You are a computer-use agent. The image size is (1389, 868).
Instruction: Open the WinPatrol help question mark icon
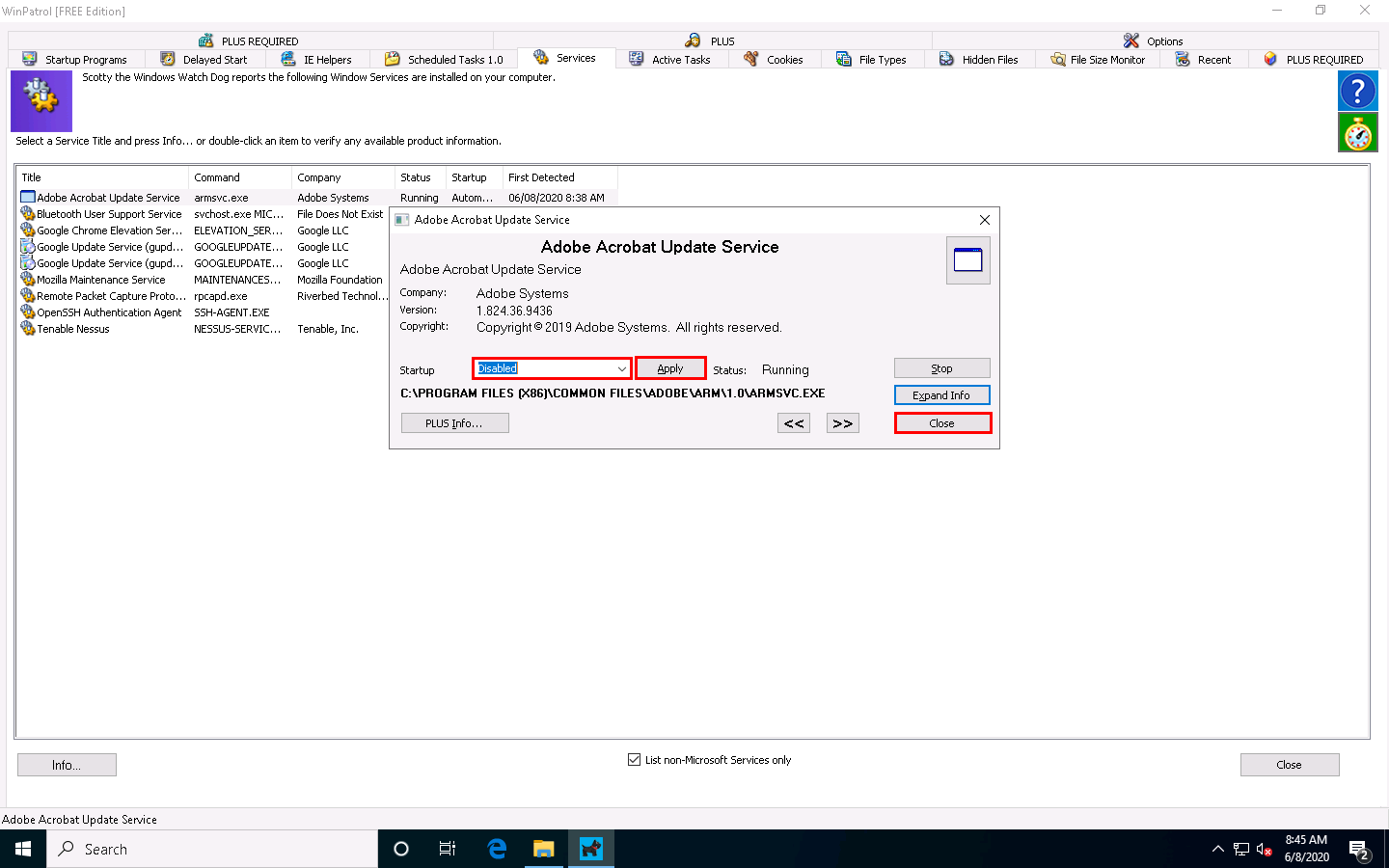click(x=1357, y=91)
